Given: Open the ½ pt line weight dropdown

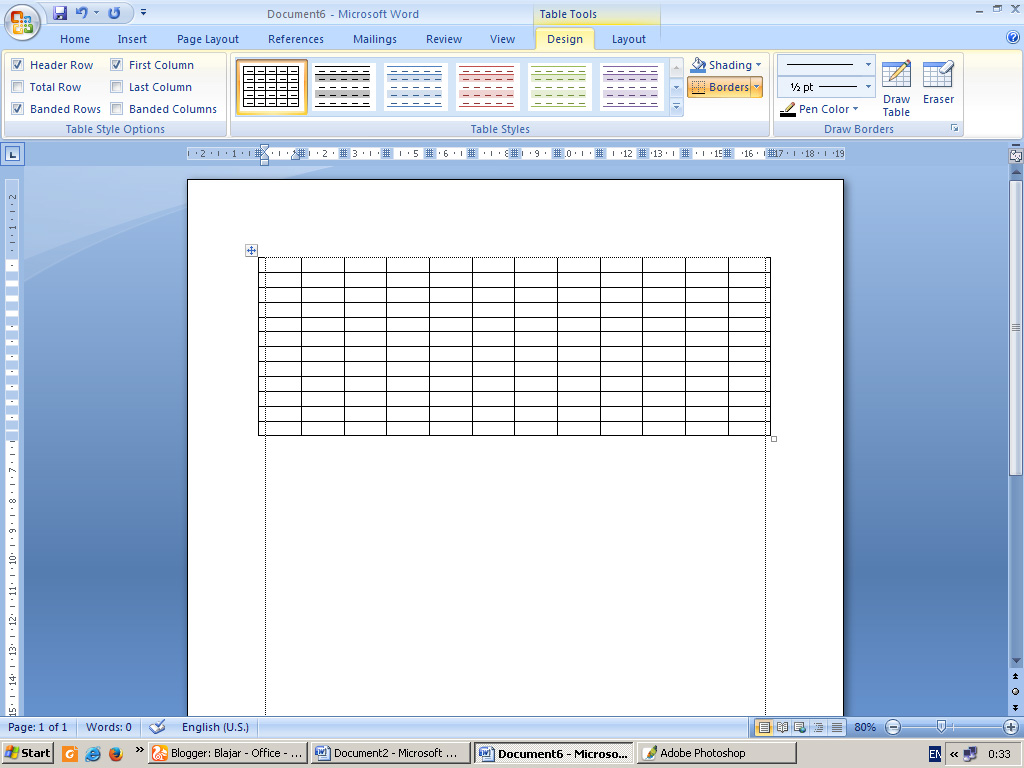Looking at the screenshot, I should click(x=866, y=86).
